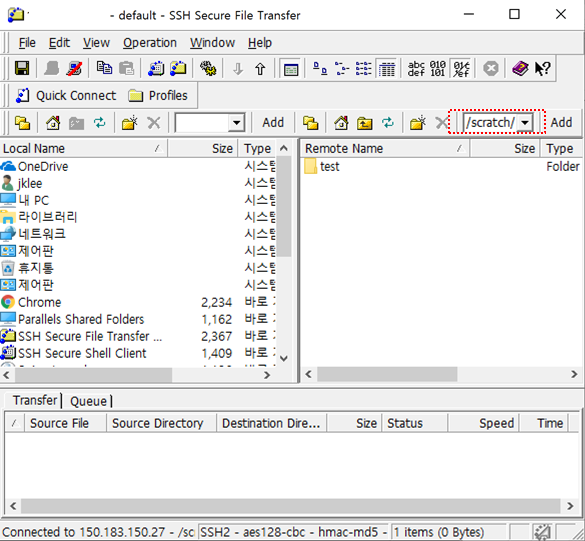
Task: Select Parallels Shared Folders entry
Action: [72, 319]
